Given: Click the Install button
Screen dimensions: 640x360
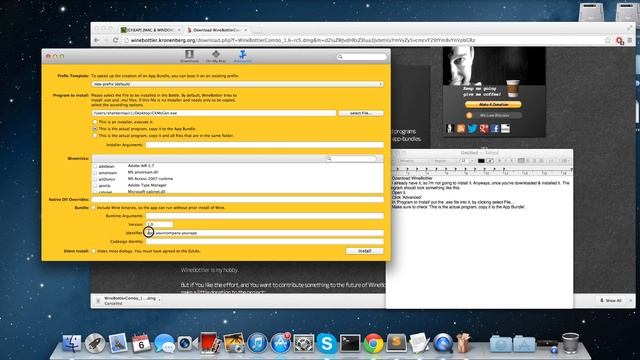Looking at the screenshot, I should [x=364, y=251].
